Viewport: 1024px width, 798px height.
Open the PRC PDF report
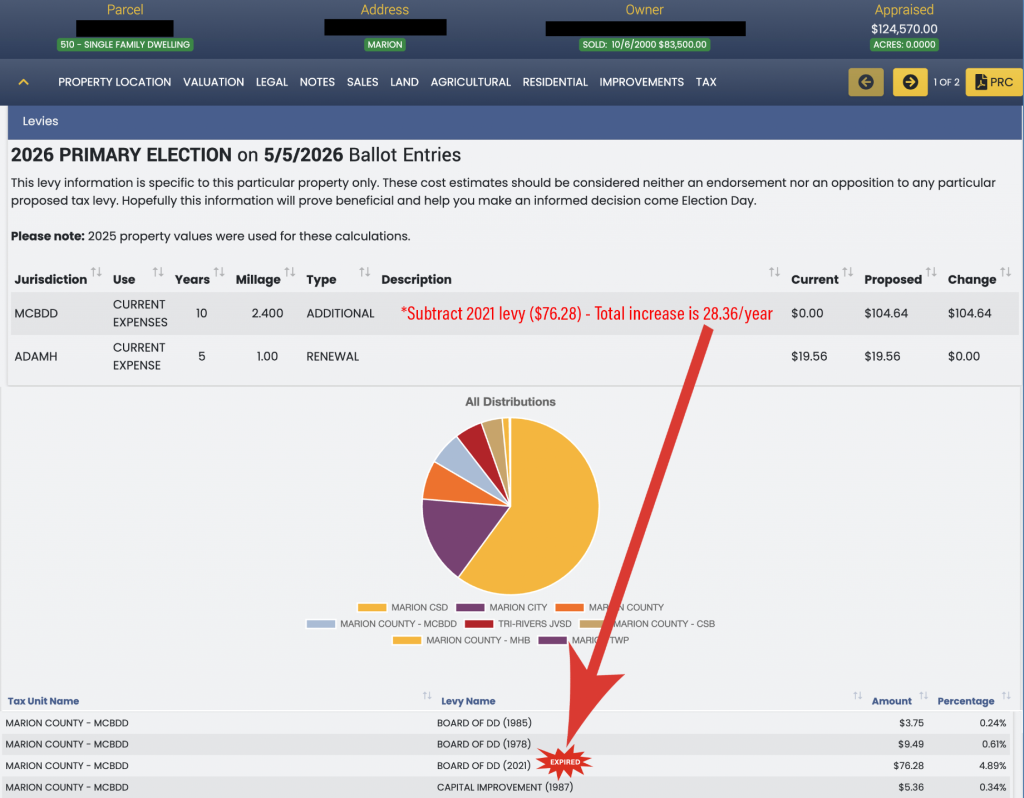[x=993, y=82]
